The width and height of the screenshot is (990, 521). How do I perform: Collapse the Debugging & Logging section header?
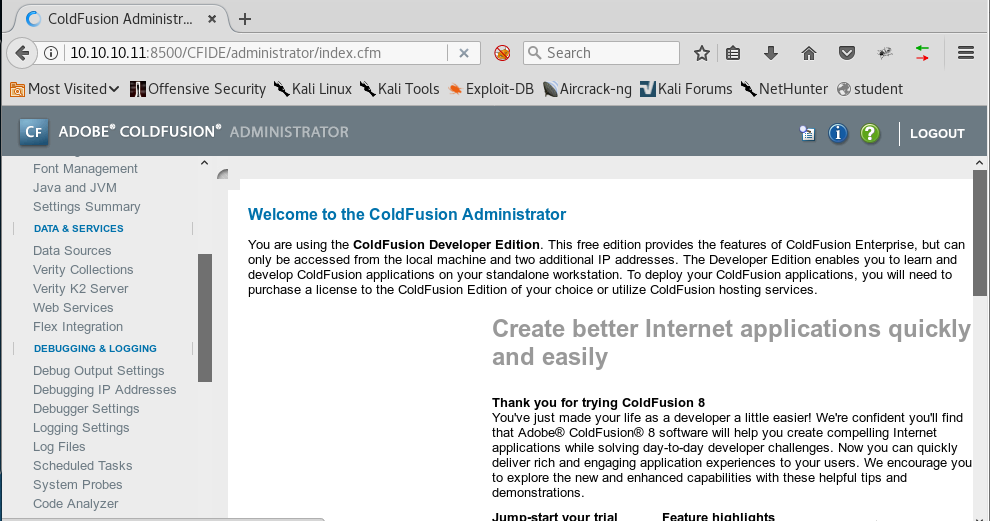tap(94, 349)
